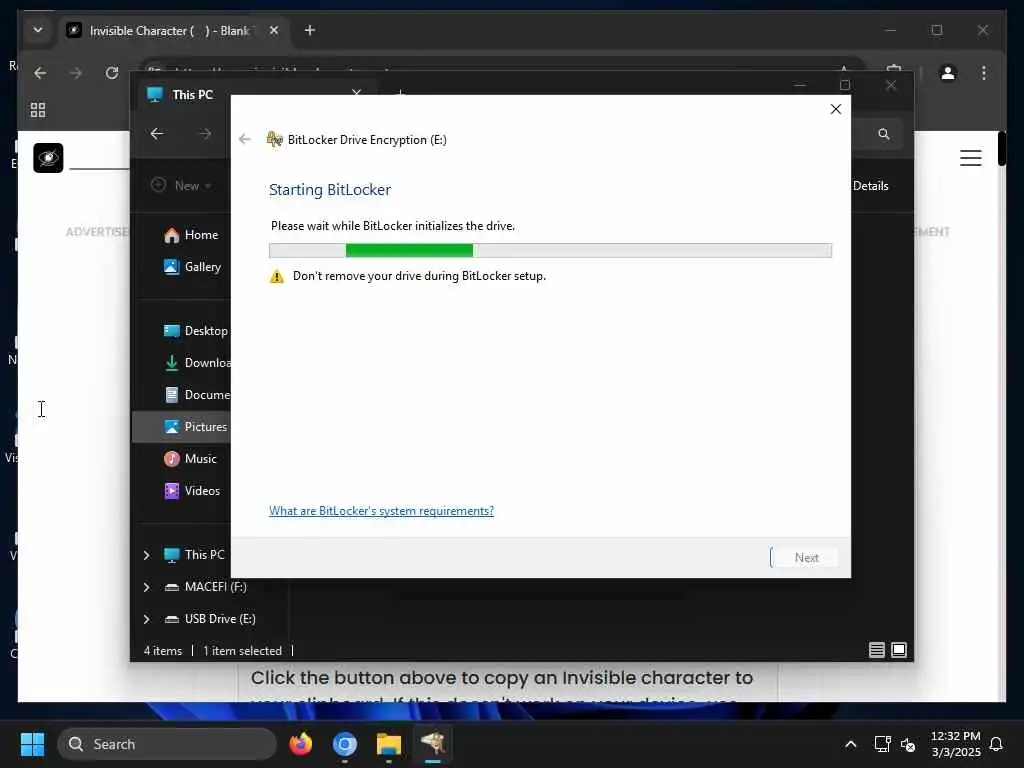
Task: Open Windows Start menu
Action: pyautogui.click(x=32, y=744)
